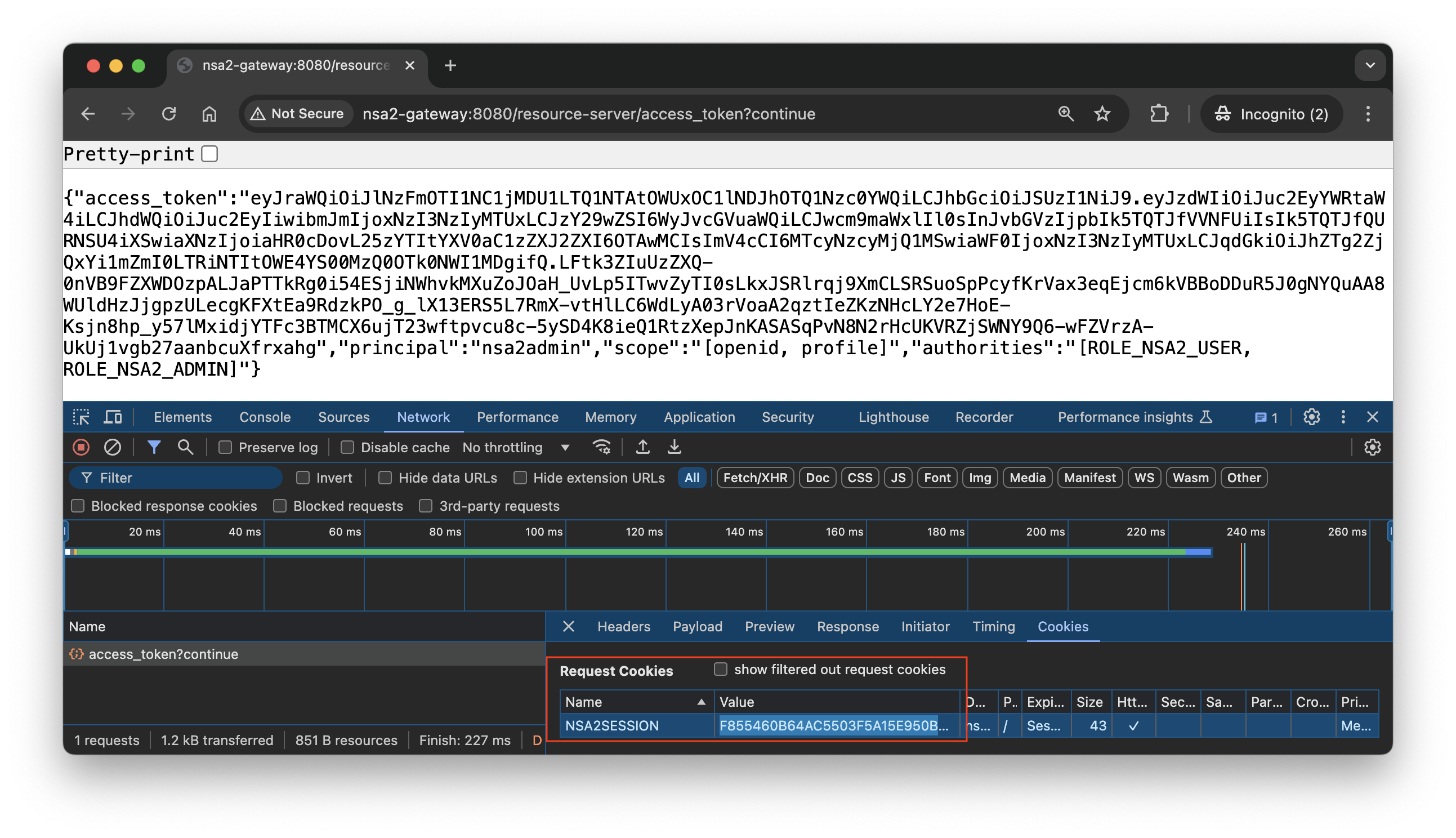Click the address bar URL
The image size is (1456, 838).
pos(588,114)
